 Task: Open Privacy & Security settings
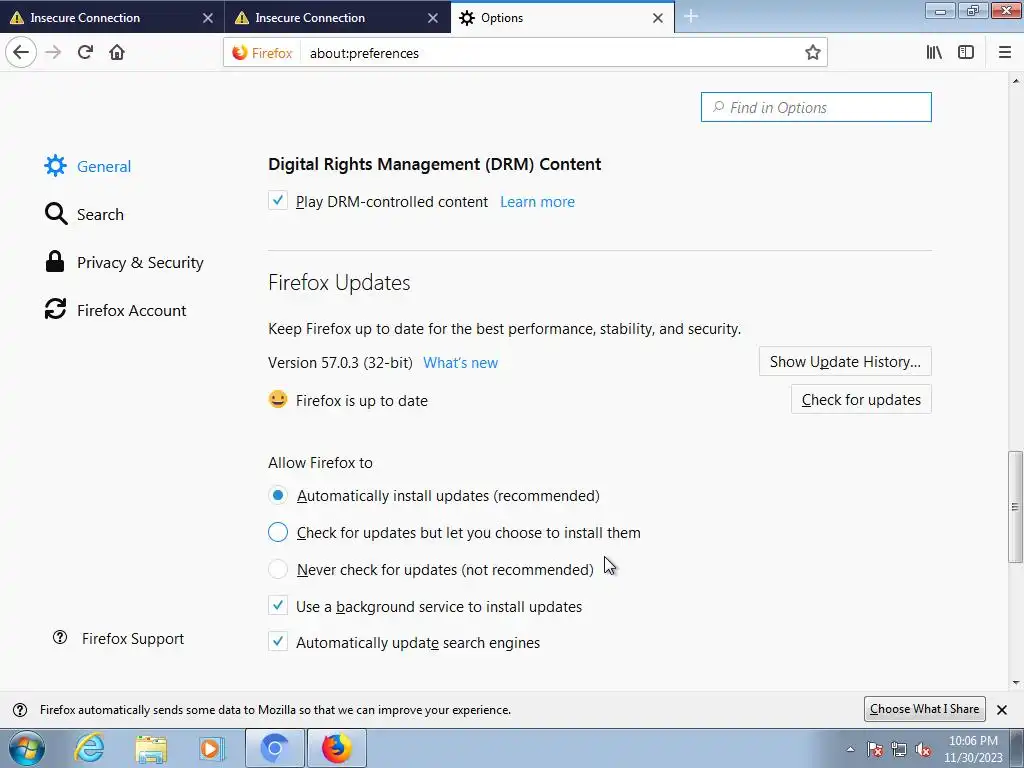[x=124, y=263]
